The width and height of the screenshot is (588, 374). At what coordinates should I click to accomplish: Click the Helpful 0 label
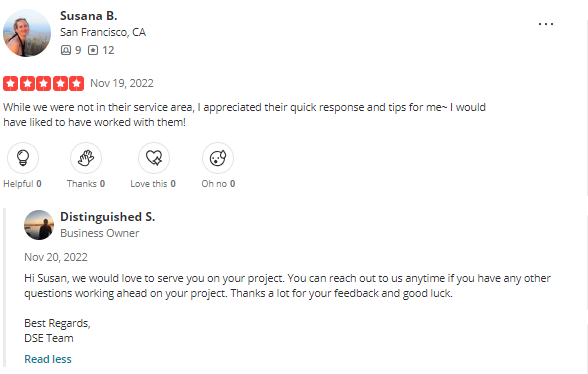point(22,184)
